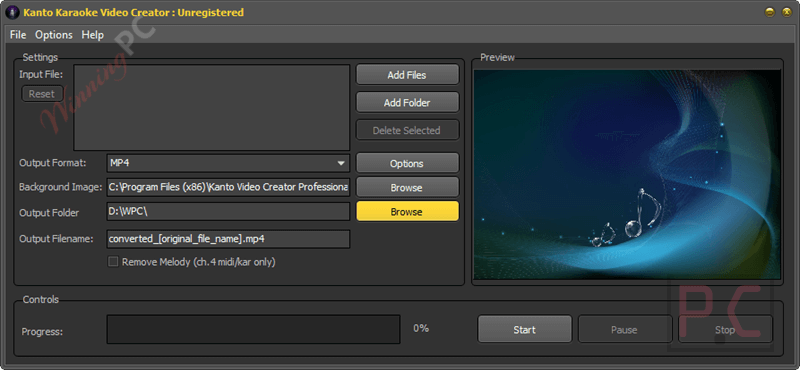800x370 pixels.
Task: Enable the Remove Melody checkbox
Action: click(113, 262)
